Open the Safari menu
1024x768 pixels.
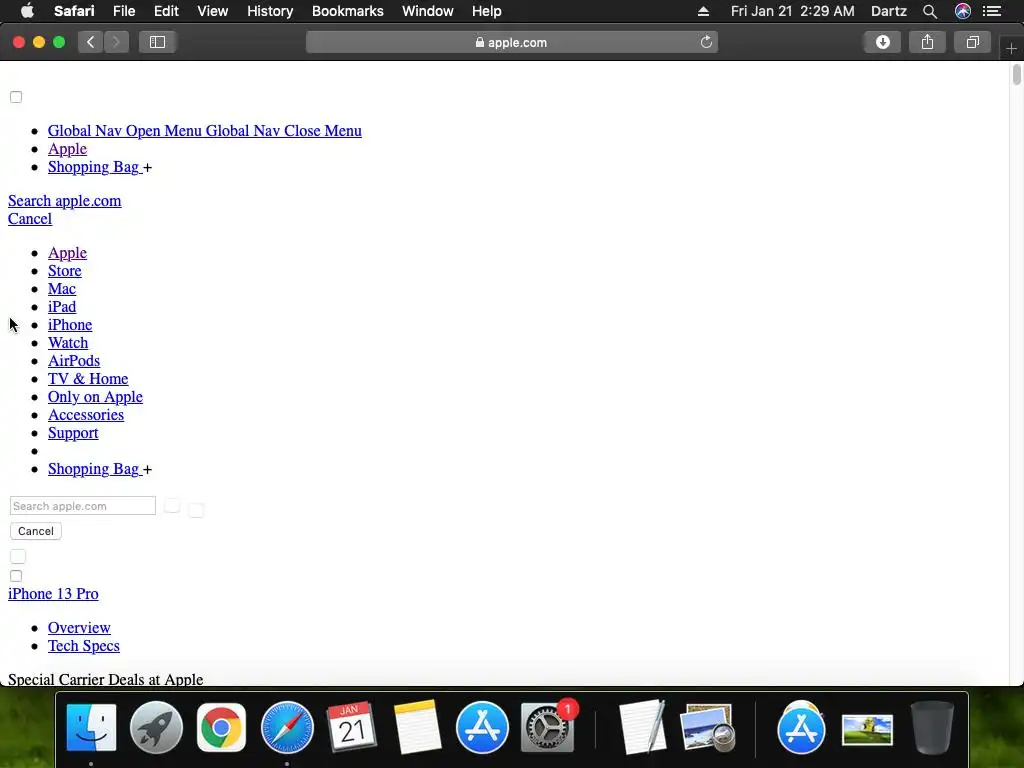pos(74,11)
